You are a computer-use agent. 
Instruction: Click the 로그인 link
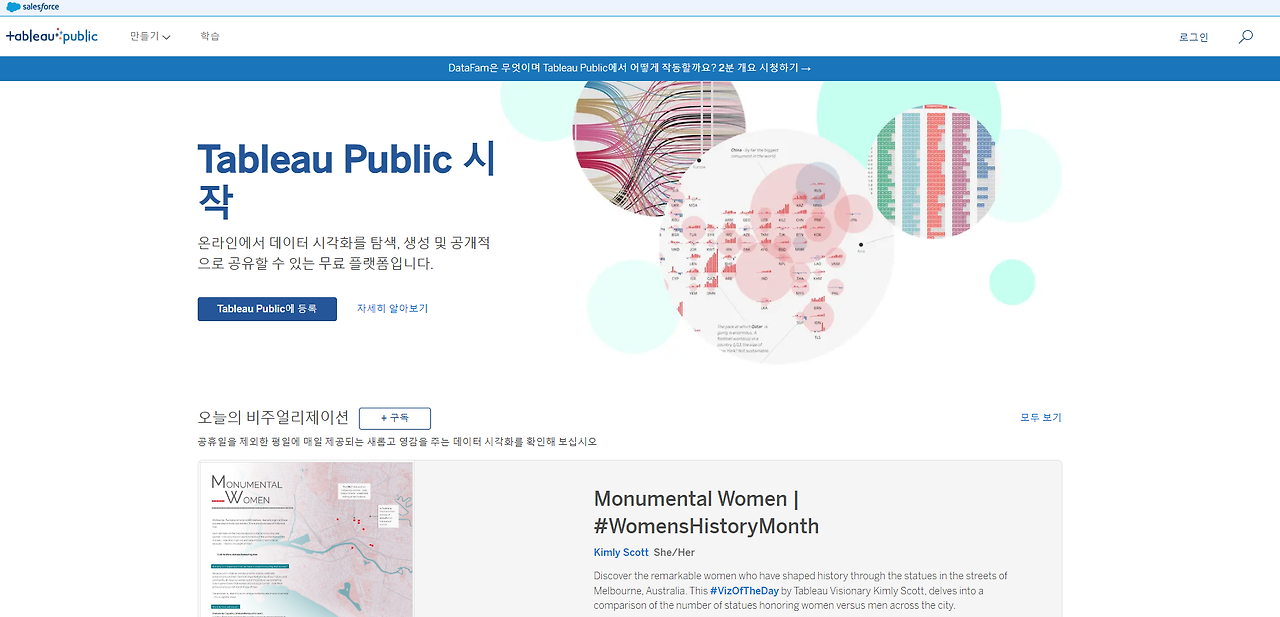(x=1193, y=37)
